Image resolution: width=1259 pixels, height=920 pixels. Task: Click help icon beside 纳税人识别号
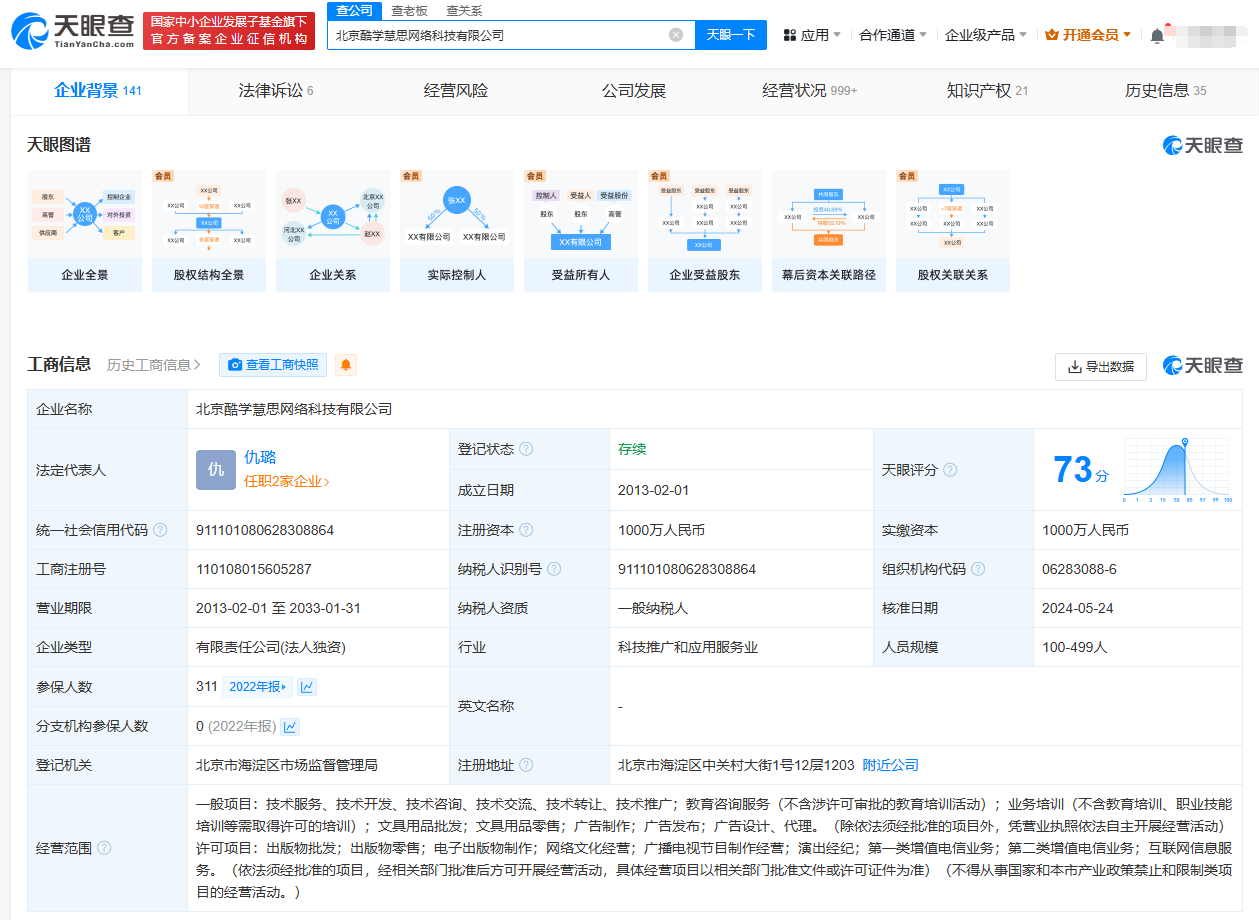554,569
